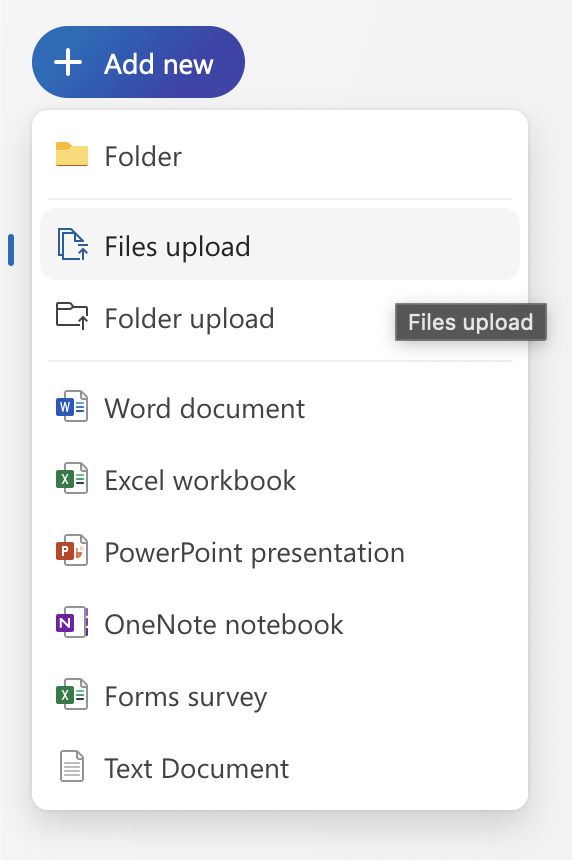Select Folder upload menu item label

click(x=189, y=319)
